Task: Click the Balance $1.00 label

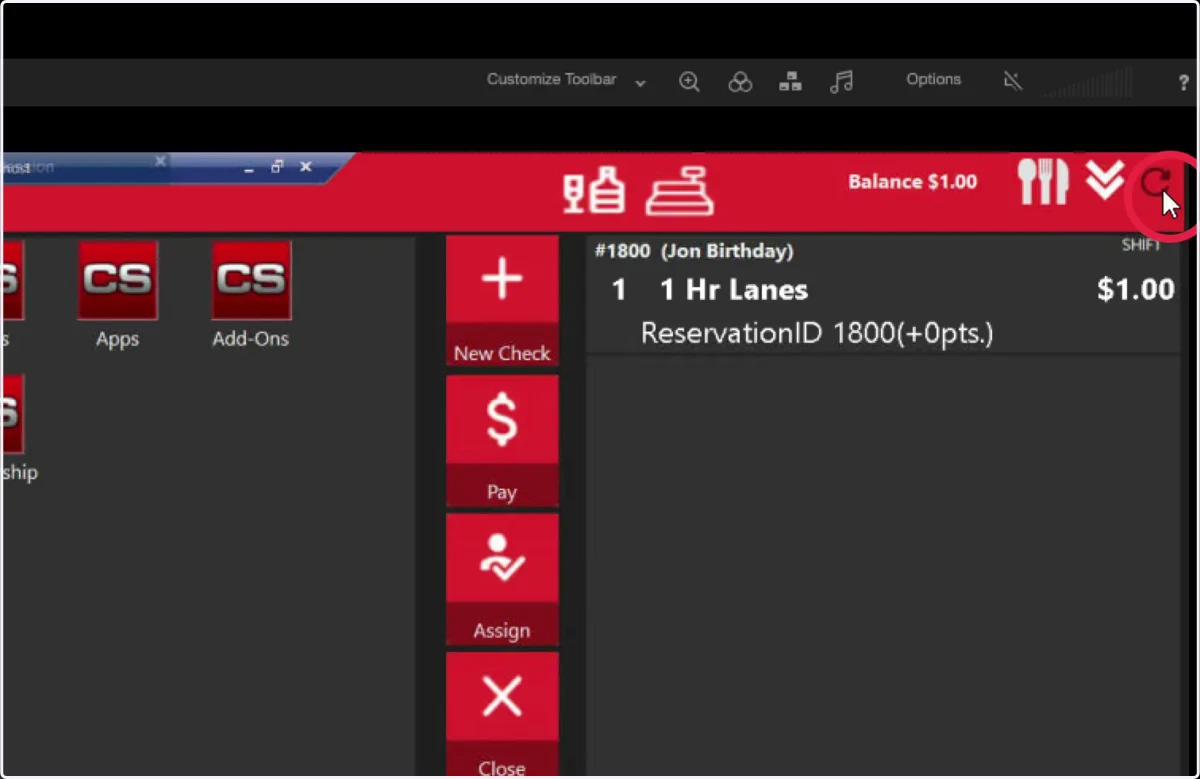Action: coord(912,182)
